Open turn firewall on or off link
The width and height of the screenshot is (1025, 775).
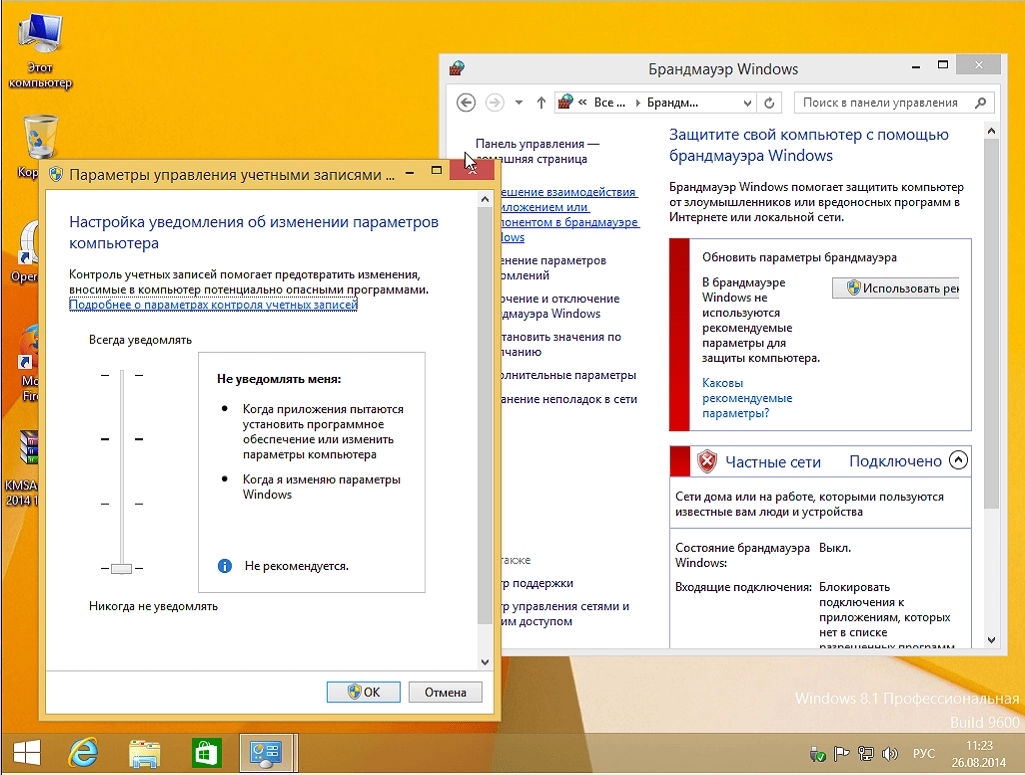(560, 306)
